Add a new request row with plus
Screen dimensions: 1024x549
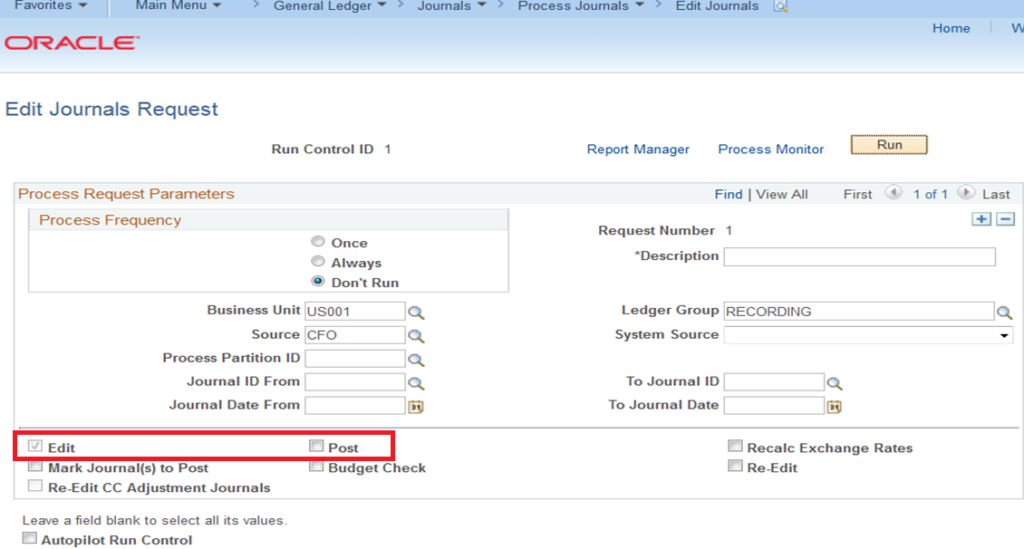click(981, 219)
